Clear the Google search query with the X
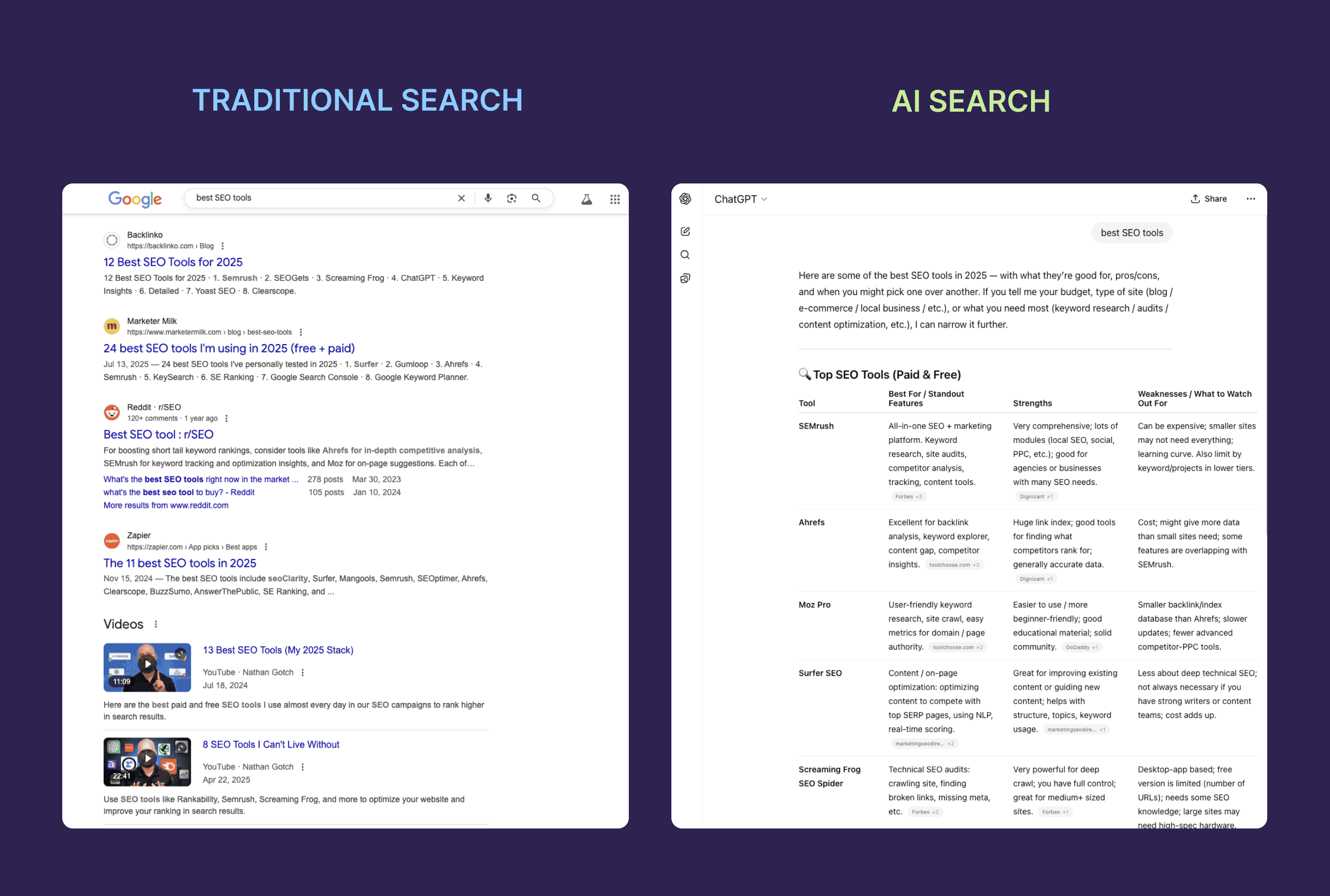This screenshot has height=896, width=1330. pyautogui.click(x=461, y=198)
